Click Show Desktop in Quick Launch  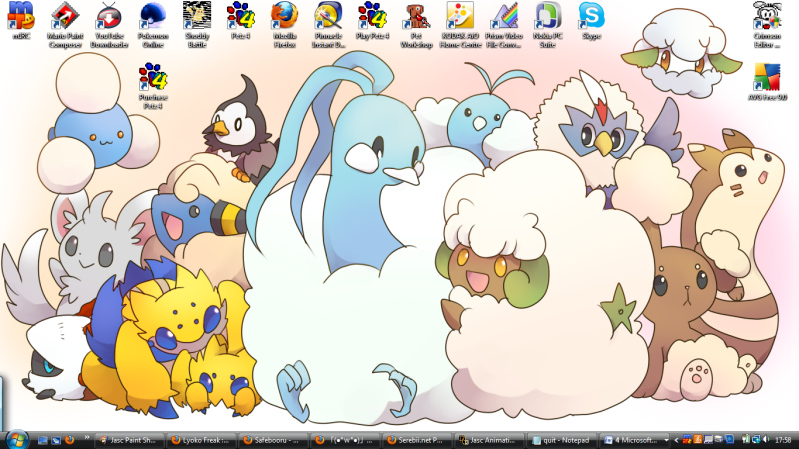coord(43,440)
